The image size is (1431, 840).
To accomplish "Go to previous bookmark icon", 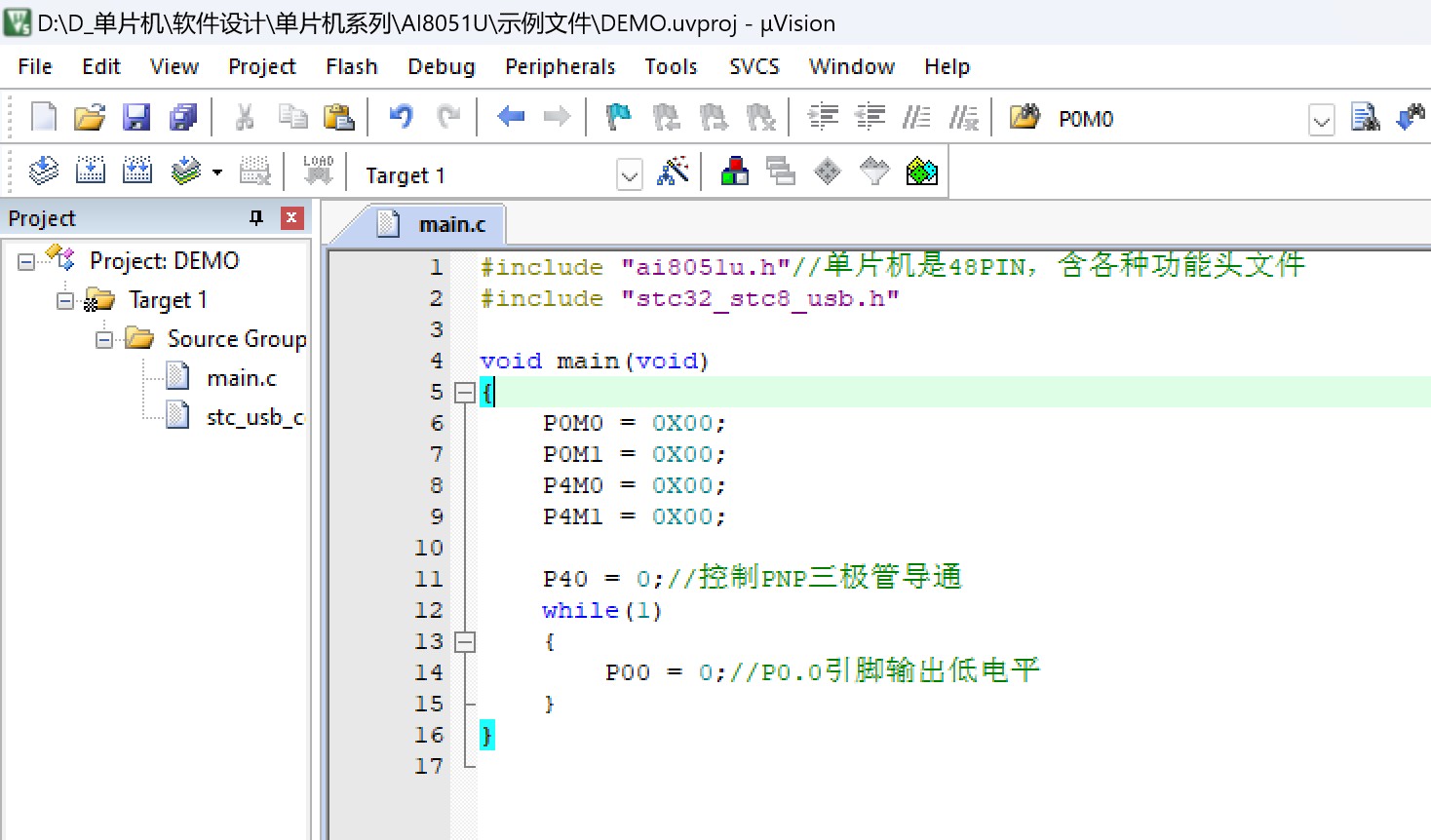I will (666, 118).
